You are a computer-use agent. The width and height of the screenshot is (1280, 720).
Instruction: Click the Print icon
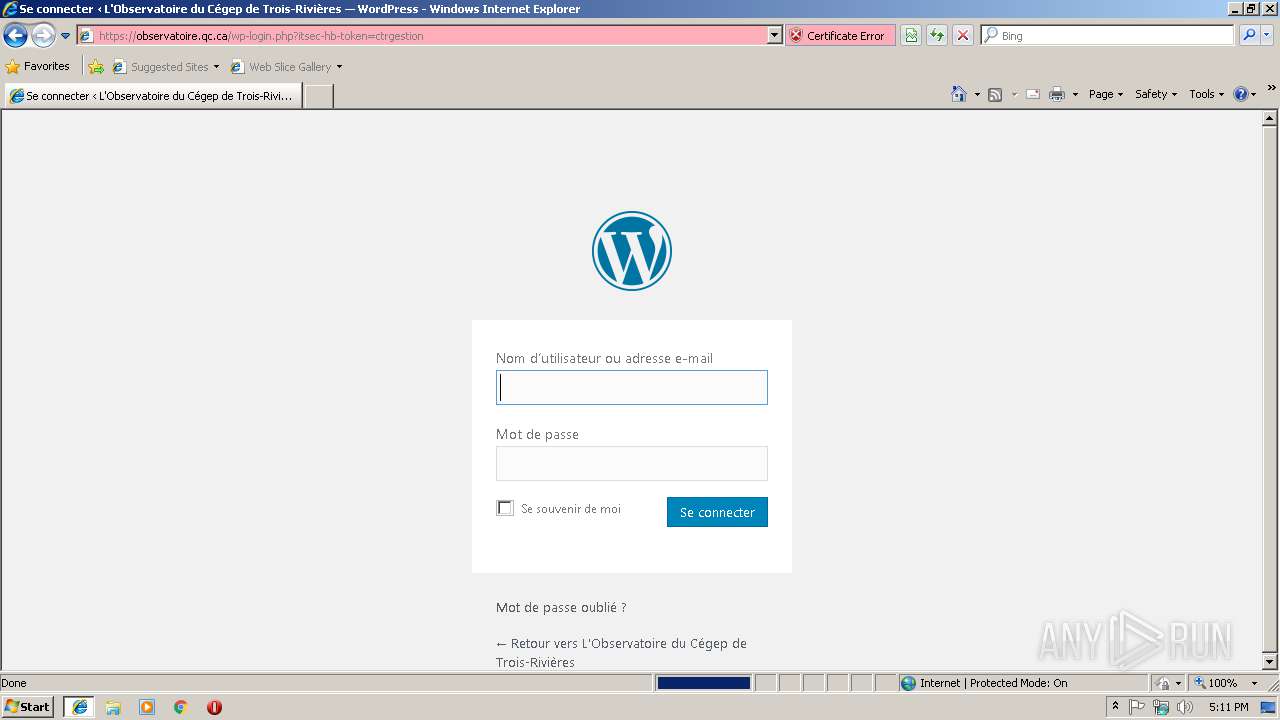(1057, 94)
